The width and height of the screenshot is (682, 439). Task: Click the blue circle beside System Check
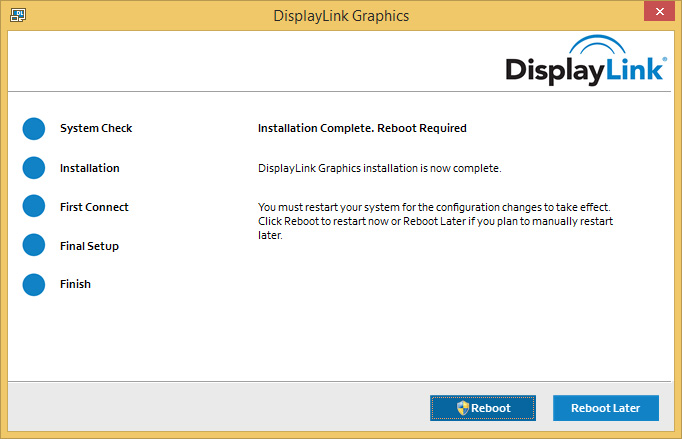pyautogui.click(x=34, y=129)
